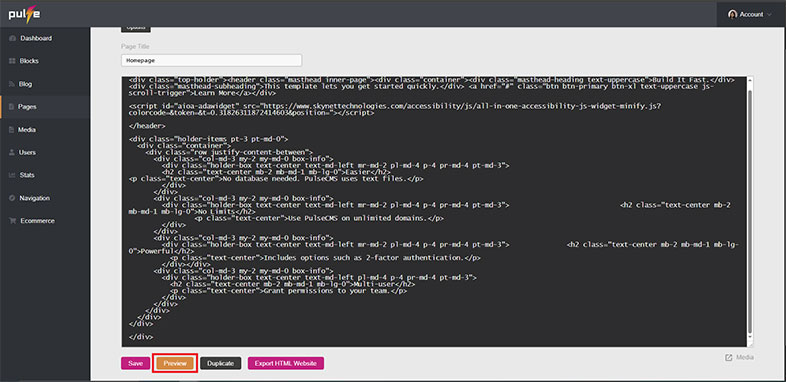This screenshot has height=382, width=786.
Task: Open the Navigation settings
Action: [x=35, y=198]
